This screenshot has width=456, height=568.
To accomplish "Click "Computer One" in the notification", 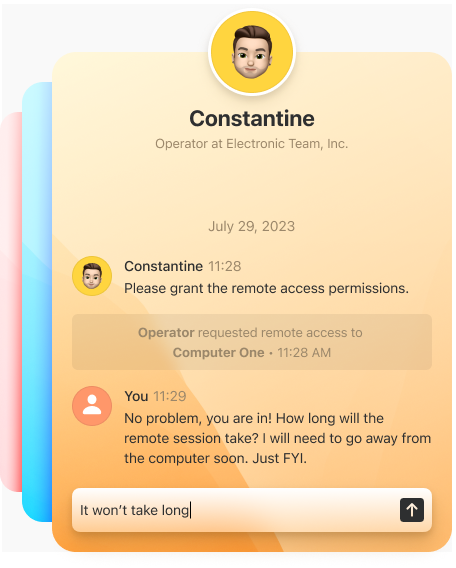I will click(218, 352).
